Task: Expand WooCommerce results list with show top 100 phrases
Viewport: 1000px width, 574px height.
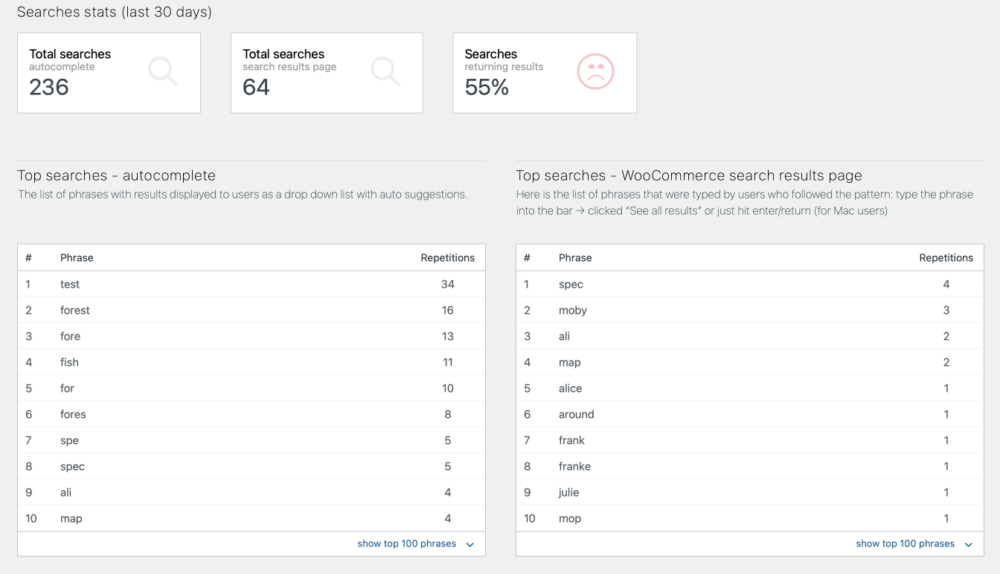Action: [905, 544]
